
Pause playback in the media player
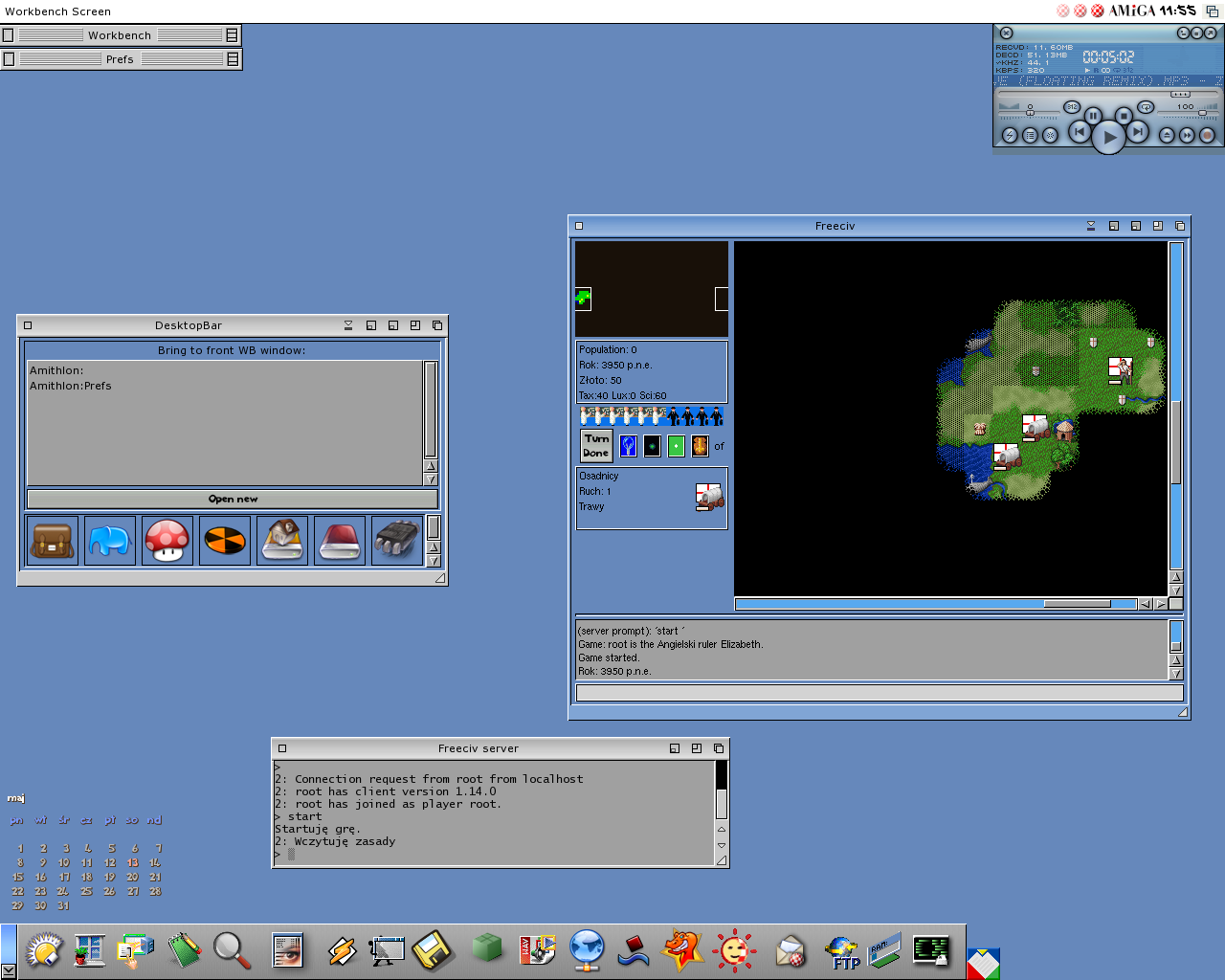click(1093, 116)
